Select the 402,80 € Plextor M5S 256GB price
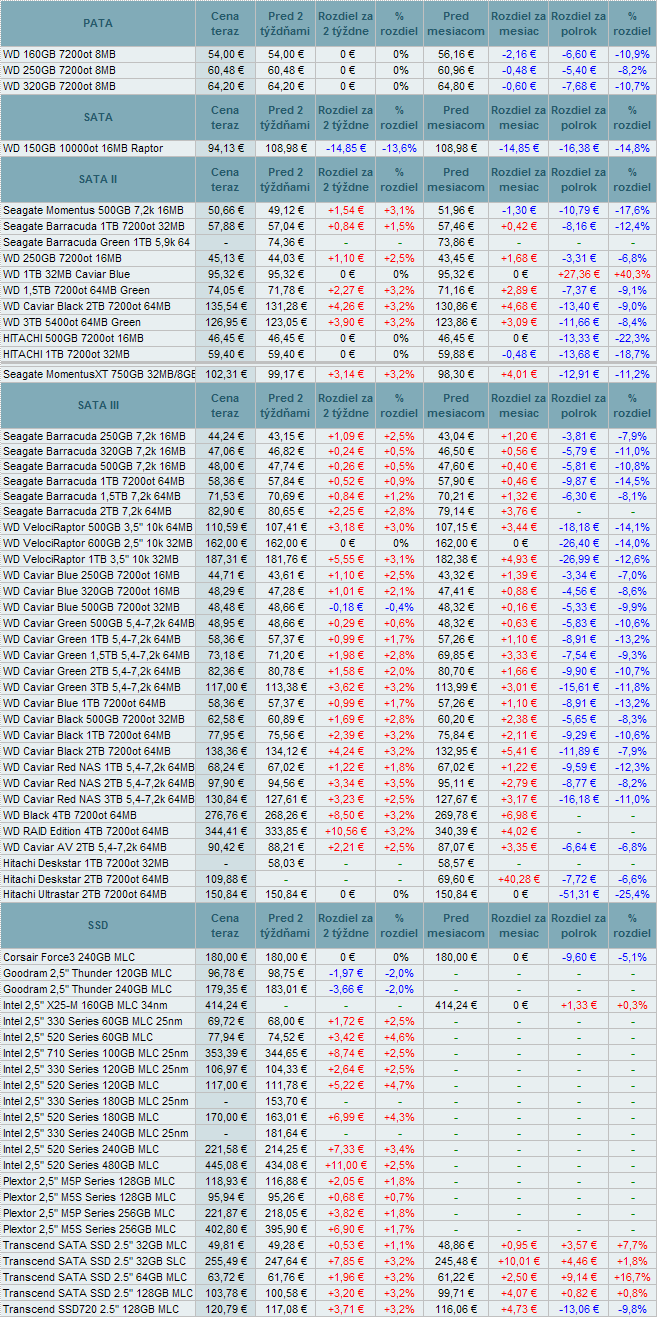This screenshot has height=1317, width=657. [x=226, y=1229]
